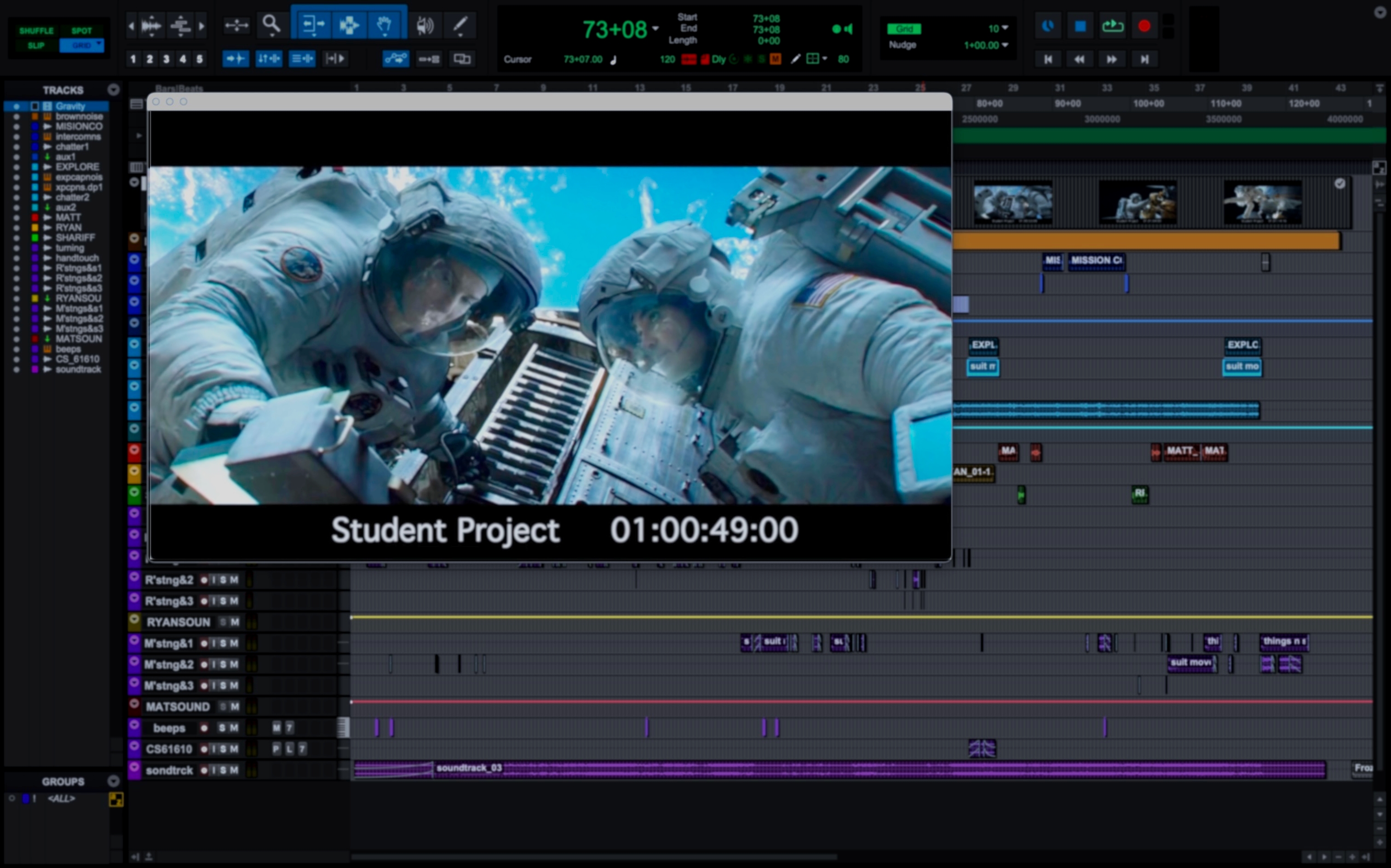Open the main counter format dropdown
Viewport: 1391px width, 868px height.
click(656, 28)
